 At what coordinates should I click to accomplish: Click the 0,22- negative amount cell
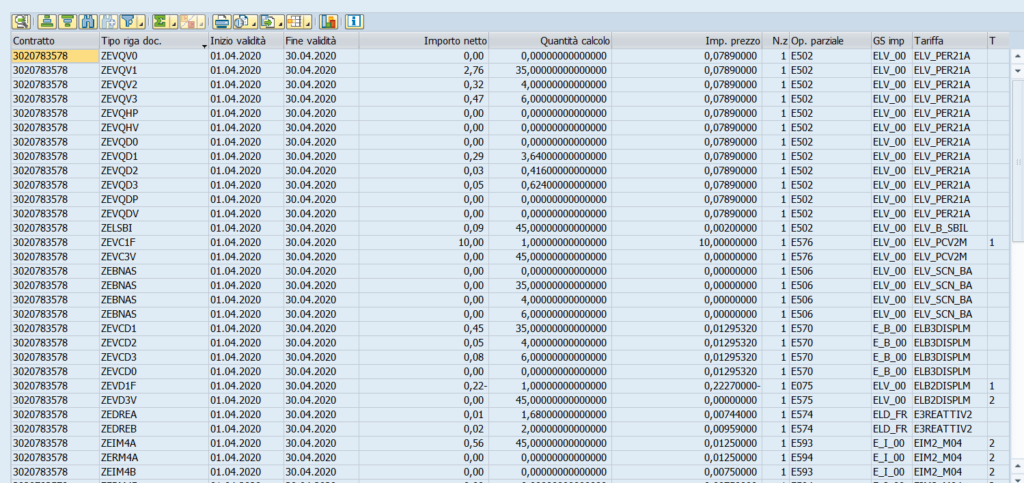click(x=424, y=385)
